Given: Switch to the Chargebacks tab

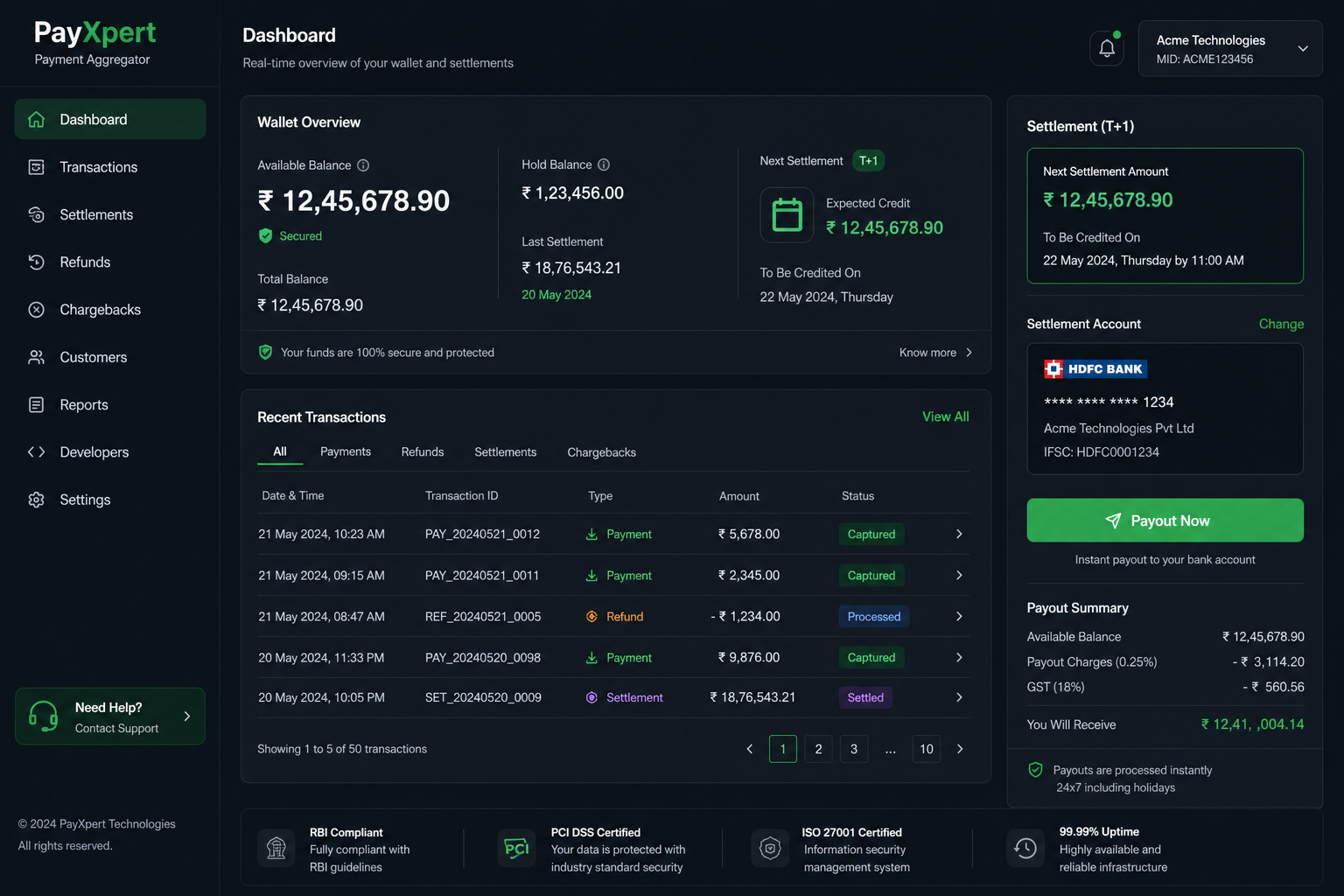Looking at the screenshot, I should coord(602,452).
